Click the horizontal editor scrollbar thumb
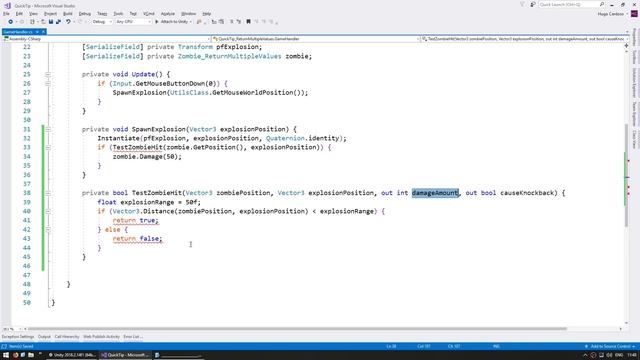640x360 pixels. 297,329
